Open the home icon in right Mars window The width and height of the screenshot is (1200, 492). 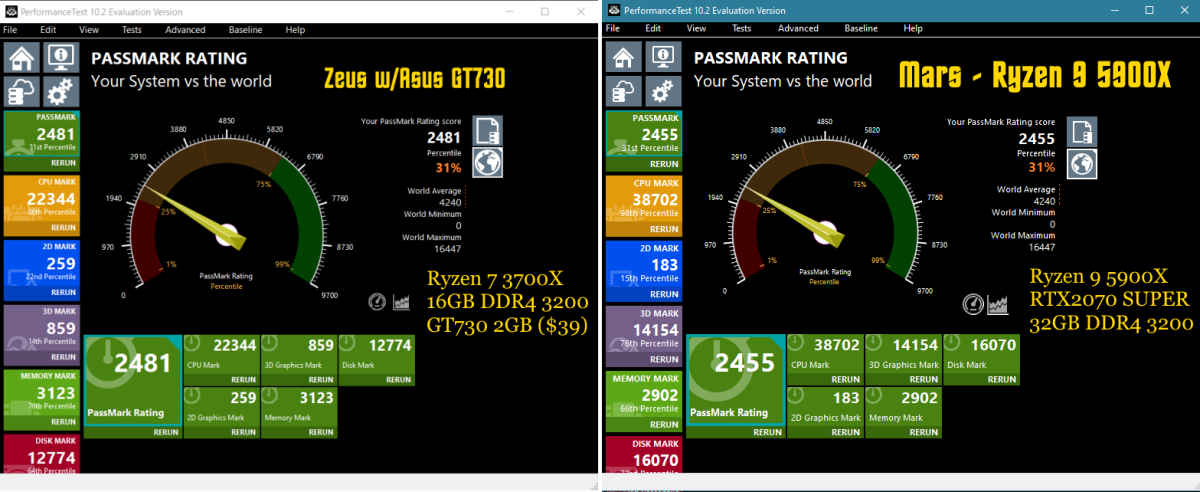[x=625, y=57]
